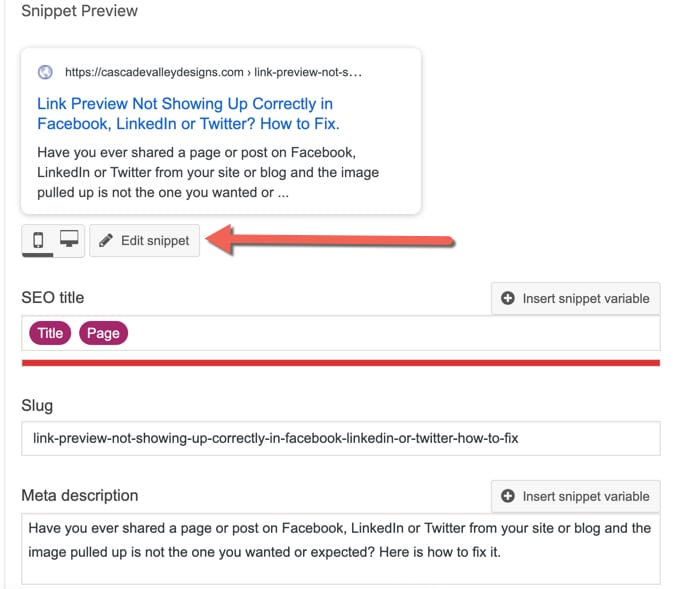Click plus icon beside SEO title variable button
The width and height of the screenshot is (686, 589).
[508, 298]
